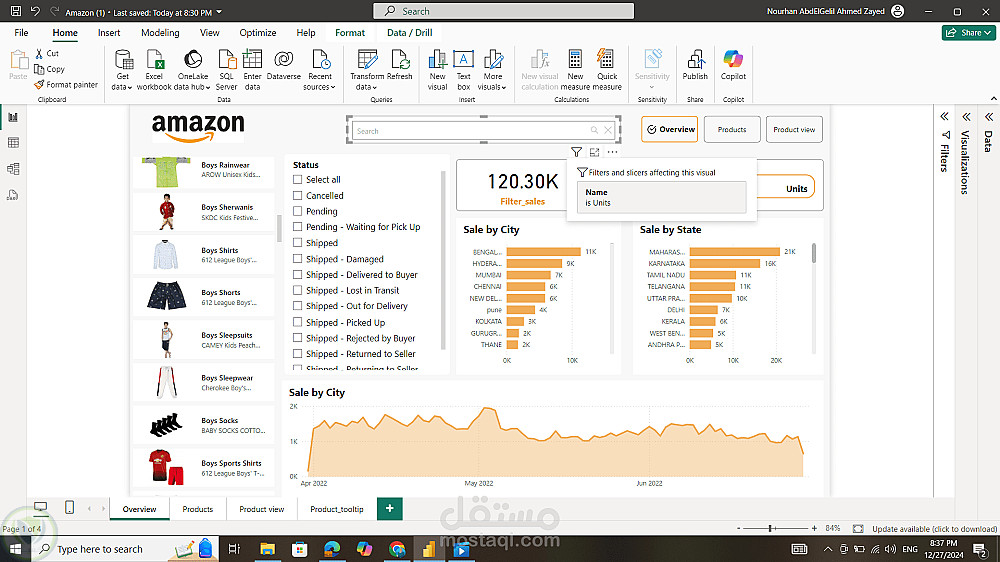Click Product view navigation button in report

(x=794, y=129)
